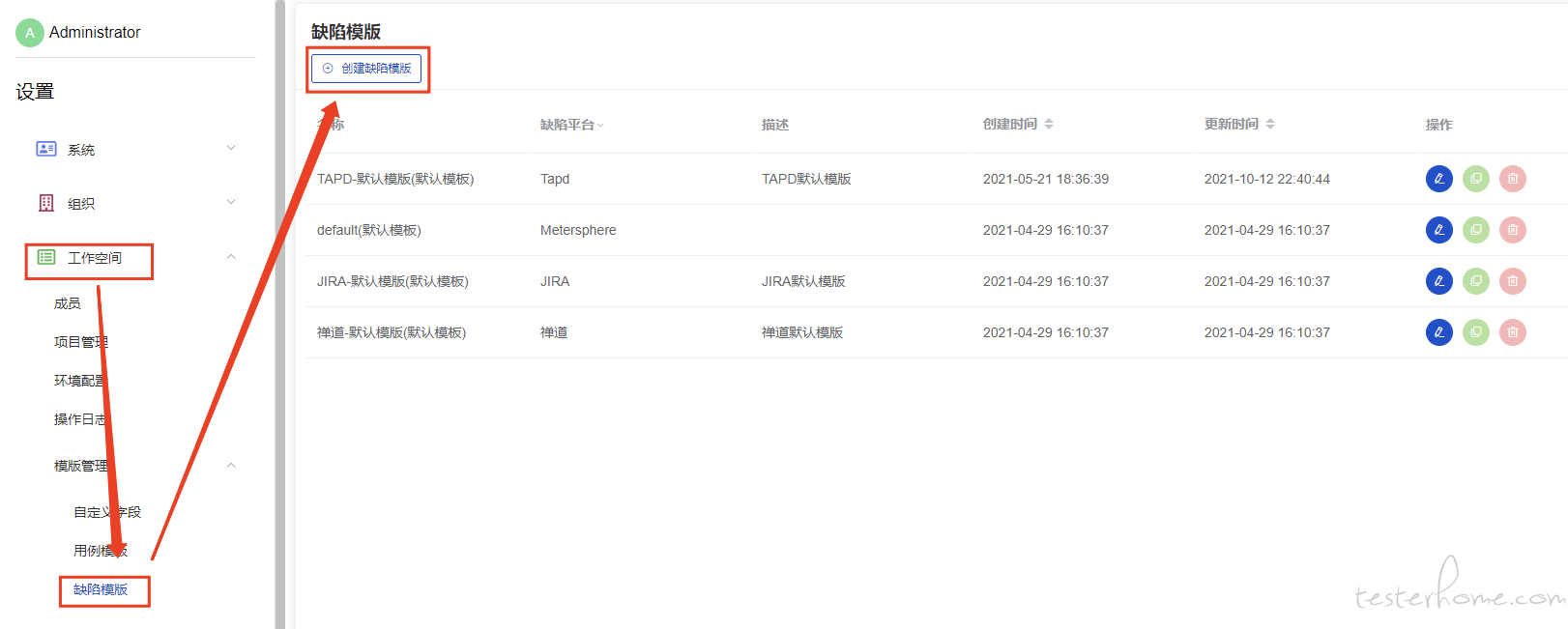Viewport: 1568px width, 629px height.
Task: Edit the 禅道-默认模版 template
Action: [x=1439, y=332]
